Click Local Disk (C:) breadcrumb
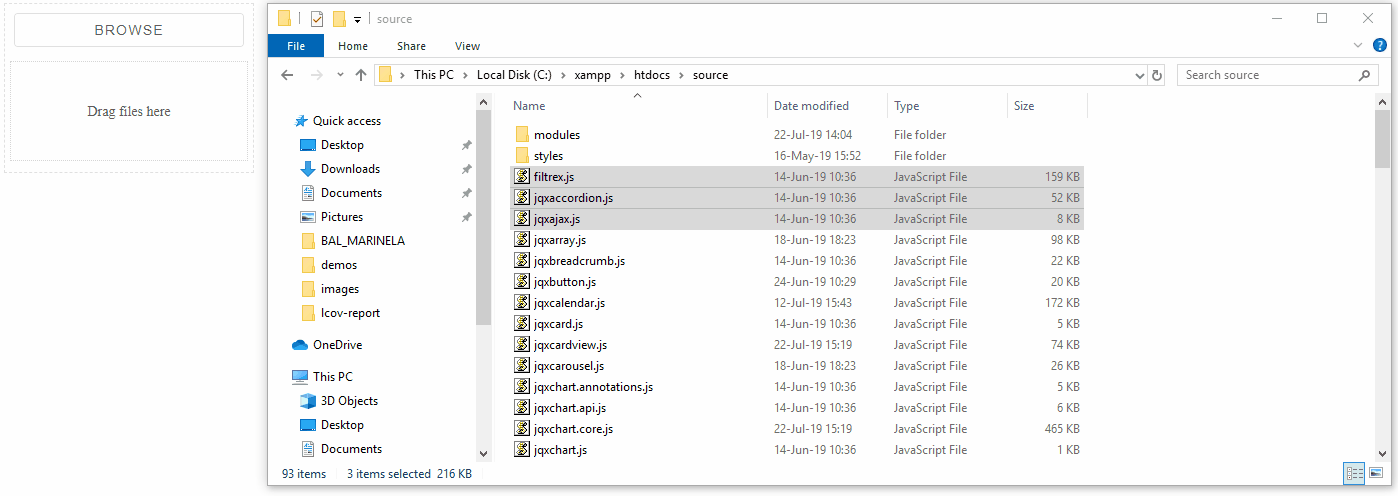Viewport: 1398px width, 496px height. 514,75
